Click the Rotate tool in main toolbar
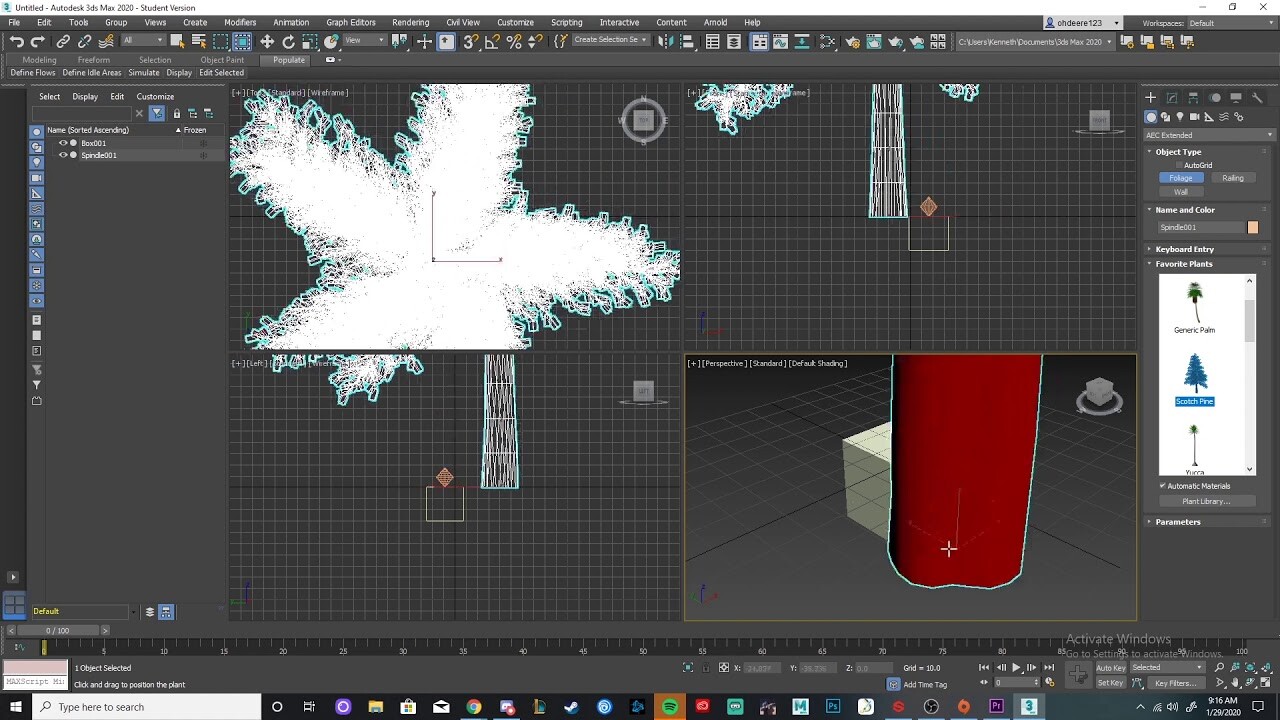The image size is (1280, 720). click(x=289, y=41)
